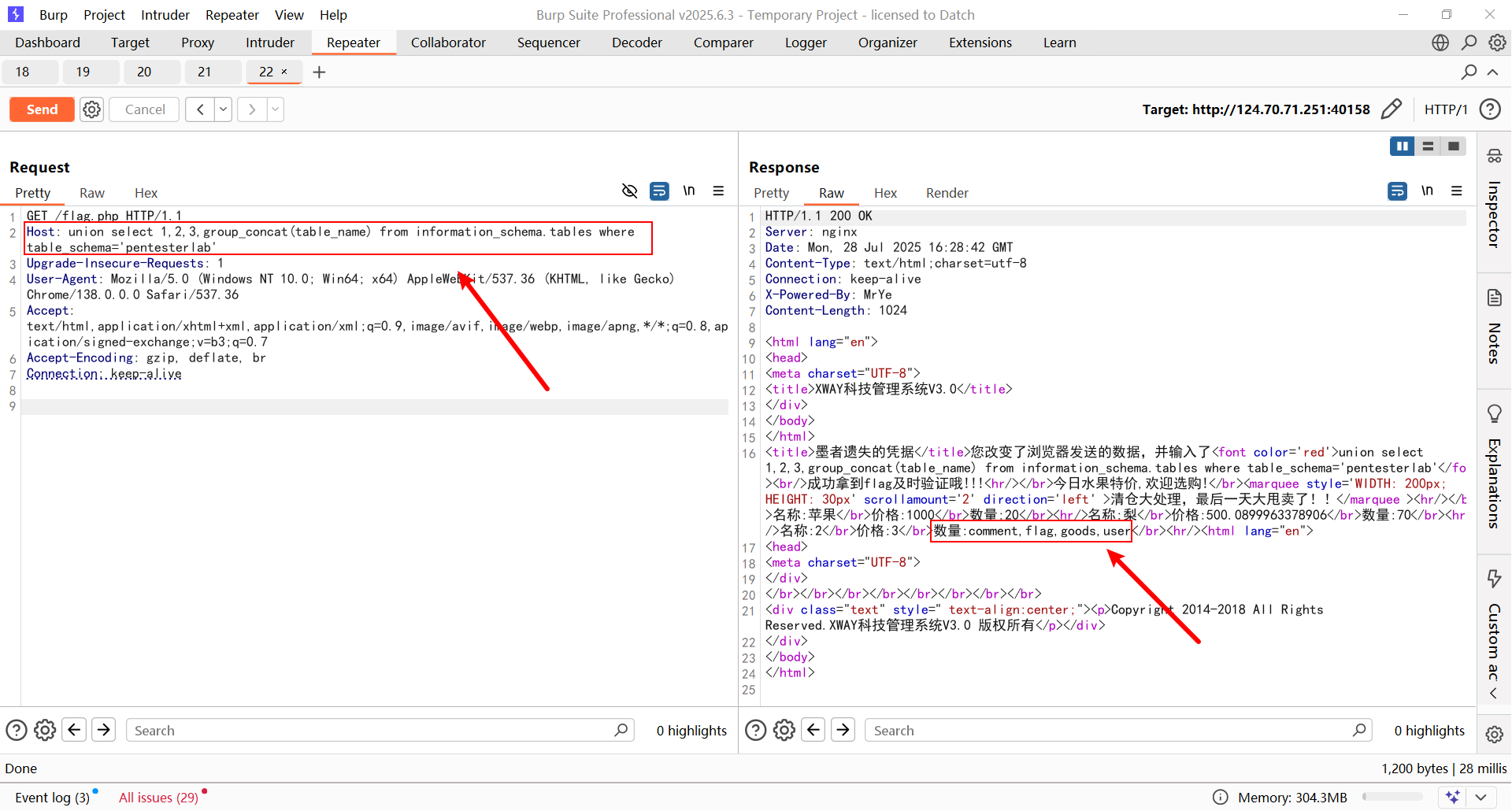
Task: Open the Proxy tool tab
Action: pyautogui.click(x=198, y=43)
